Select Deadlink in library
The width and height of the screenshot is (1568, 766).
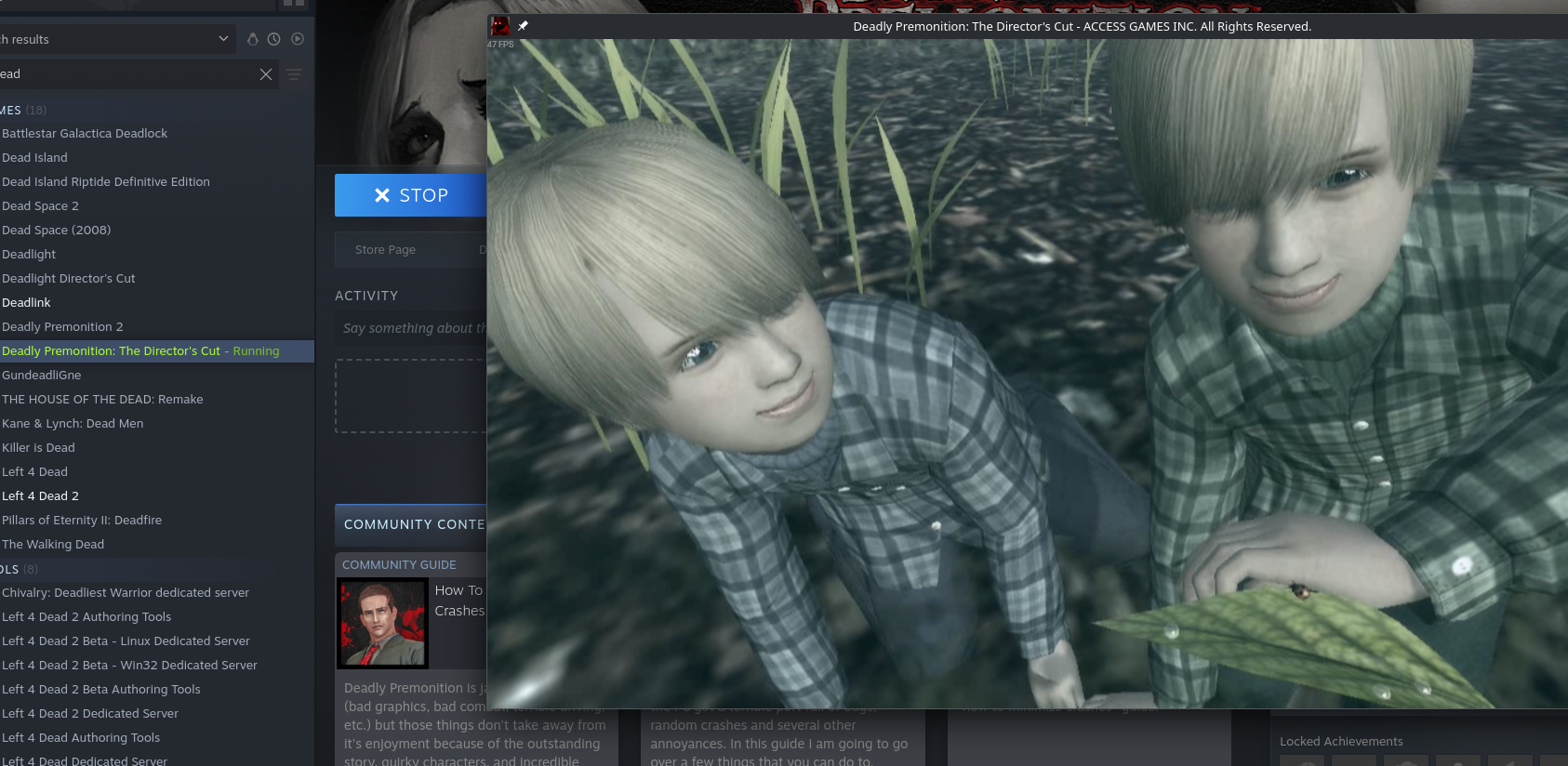coord(26,303)
